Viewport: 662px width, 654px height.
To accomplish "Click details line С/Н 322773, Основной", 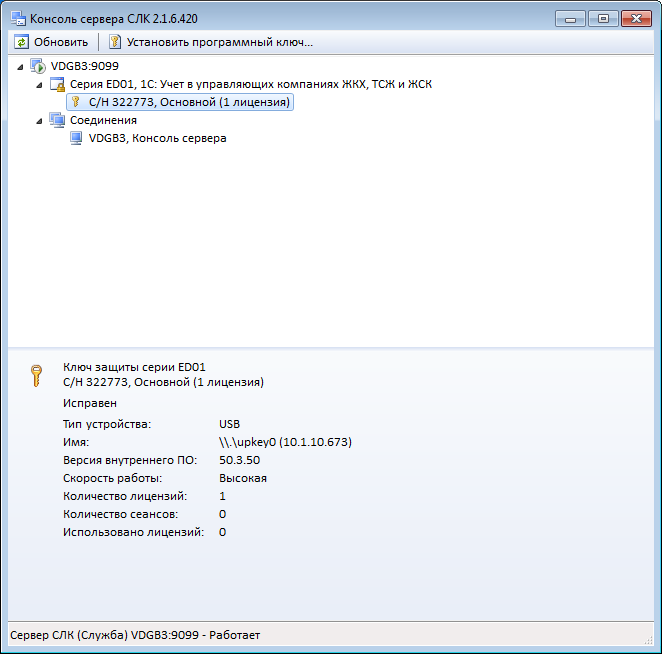I will (163, 383).
